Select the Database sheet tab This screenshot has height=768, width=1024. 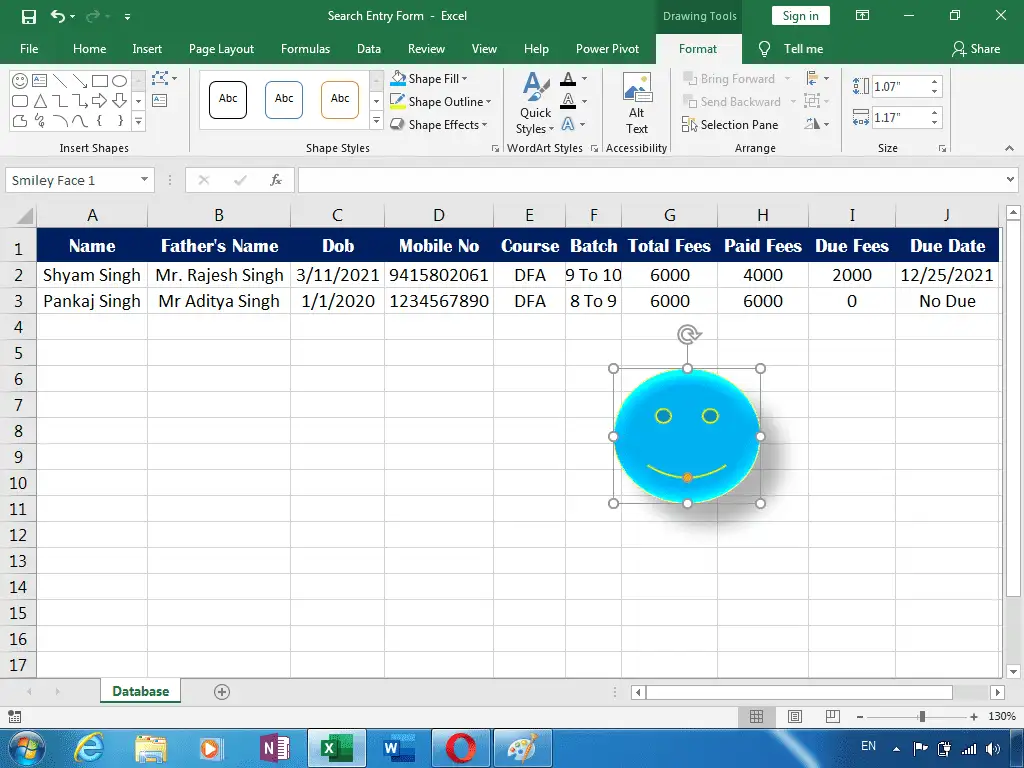click(x=140, y=692)
